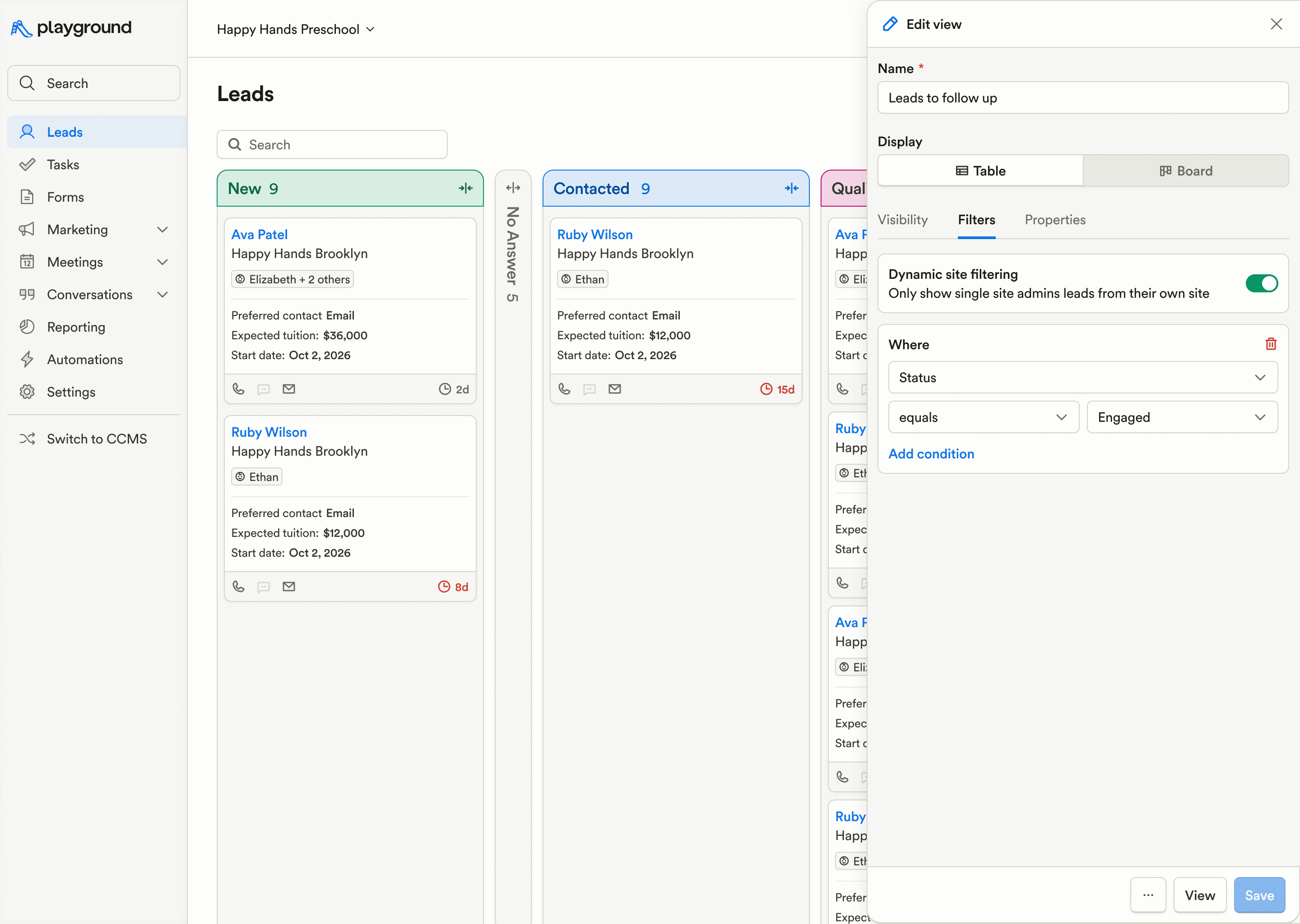1300x924 pixels.
Task: Open the Happy Hands Preschool site dropdown
Action: (x=295, y=29)
